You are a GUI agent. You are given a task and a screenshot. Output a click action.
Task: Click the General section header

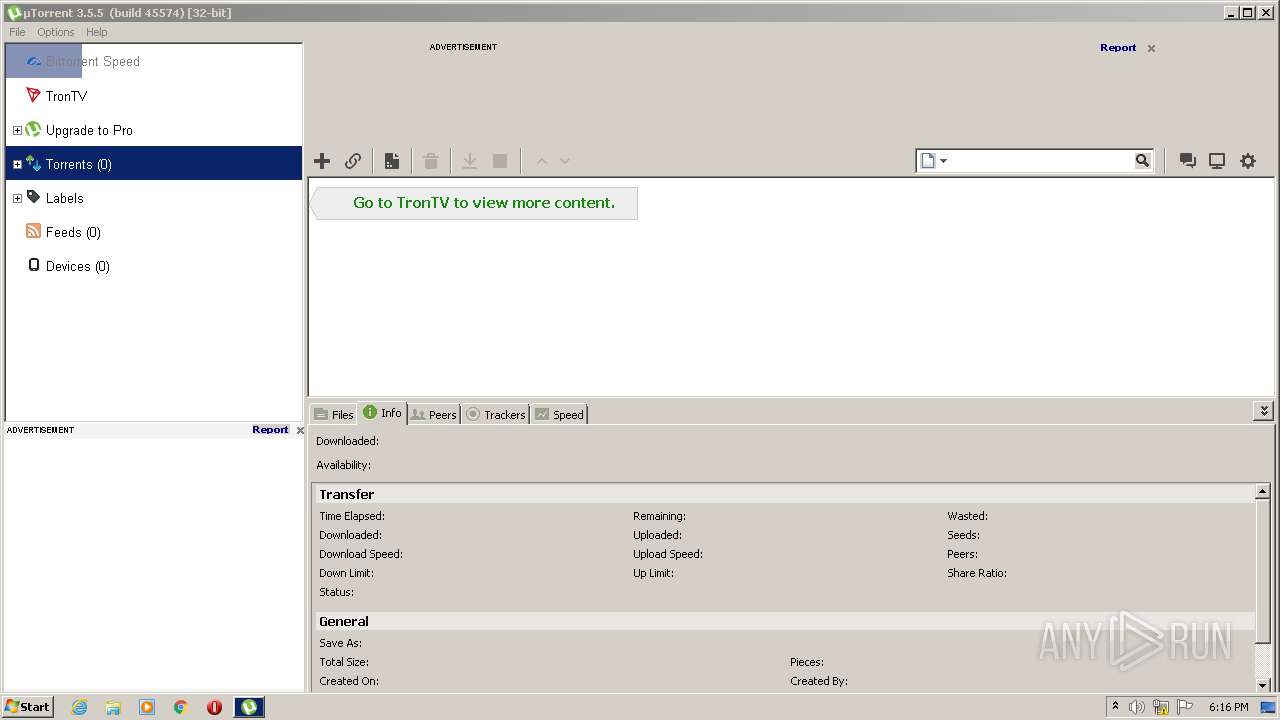tap(784, 621)
